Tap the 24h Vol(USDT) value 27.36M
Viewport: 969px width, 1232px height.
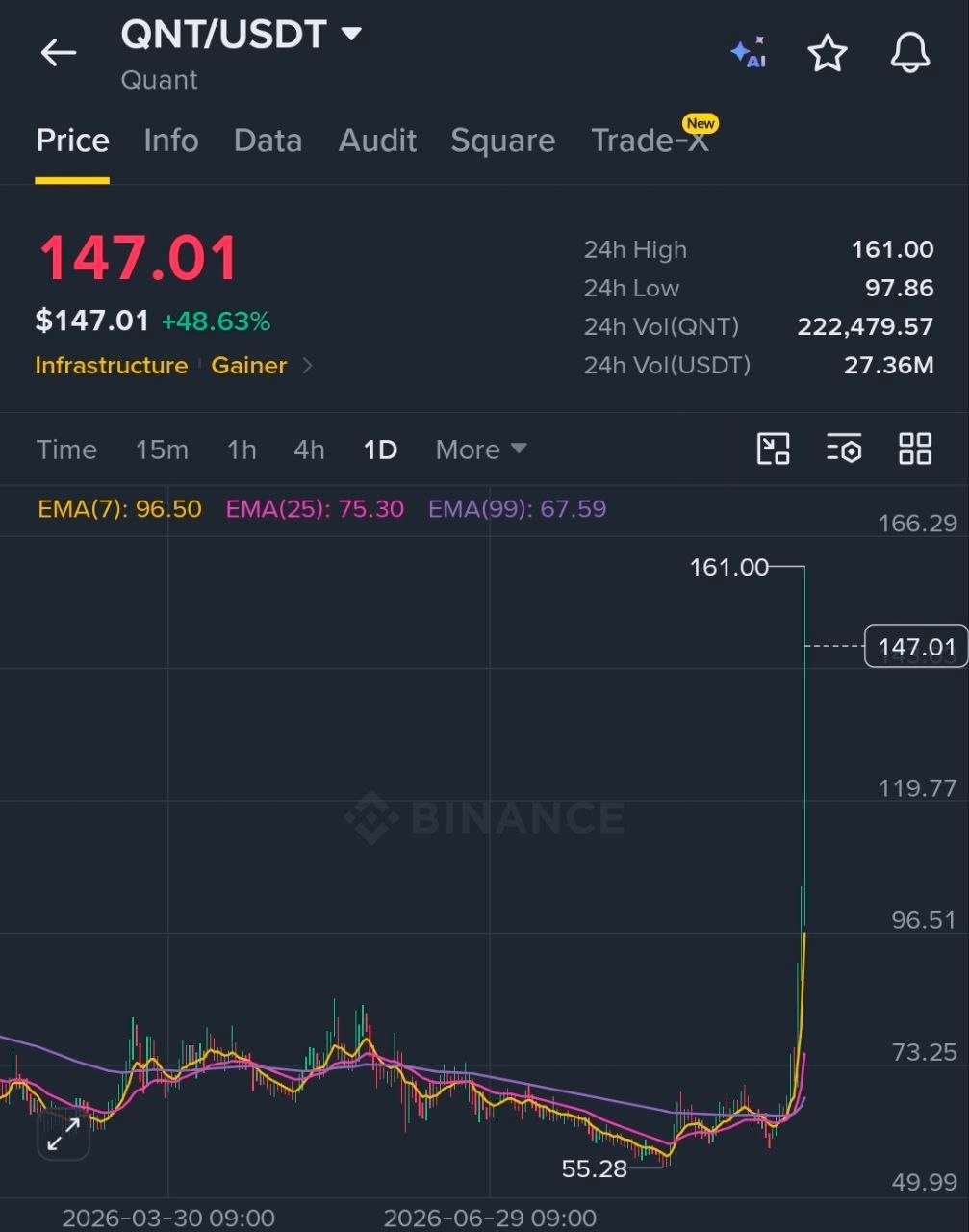tap(888, 365)
